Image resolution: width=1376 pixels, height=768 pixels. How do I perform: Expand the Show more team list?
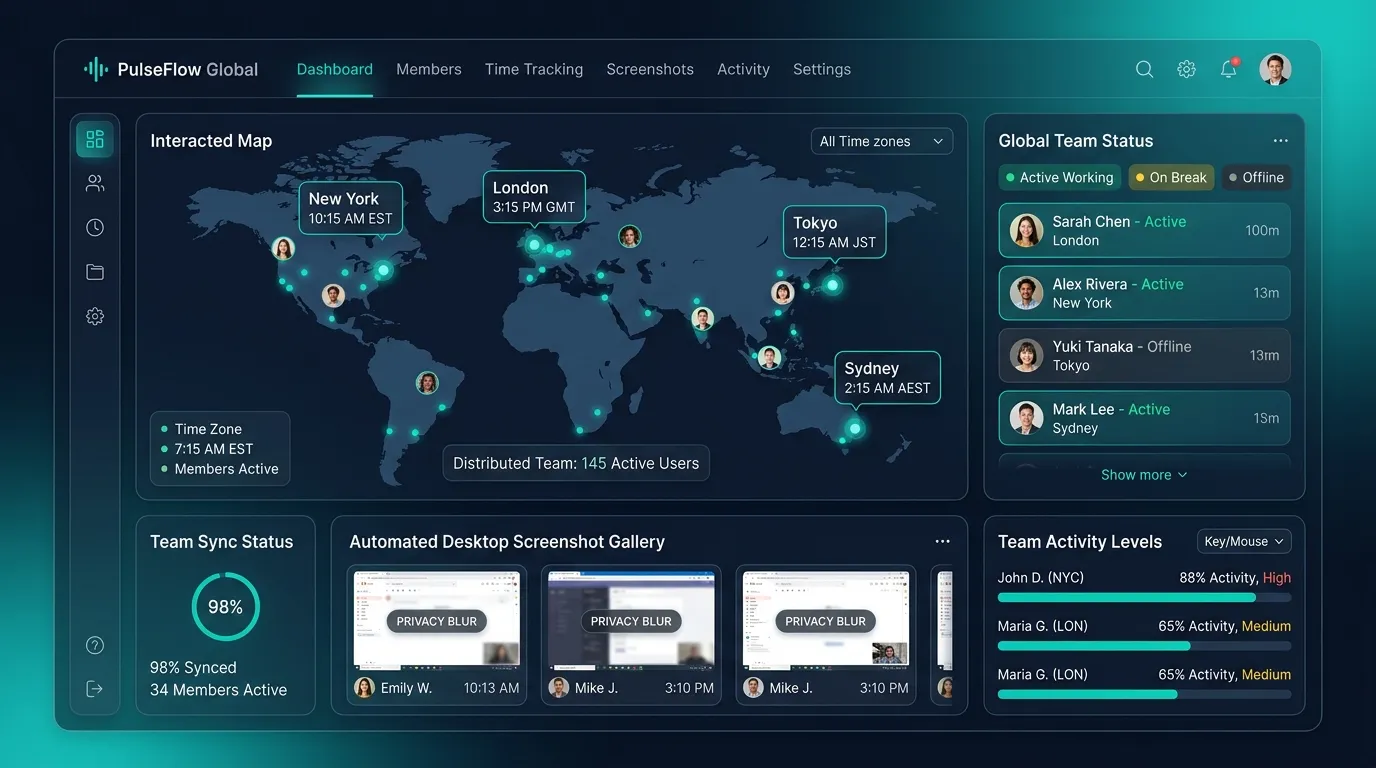pyautogui.click(x=1144, y=475)
